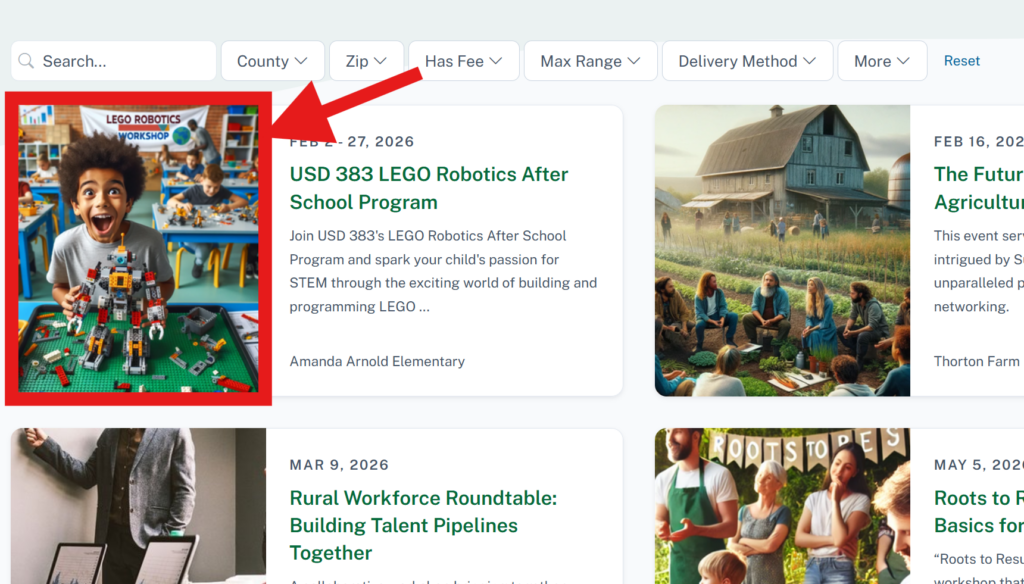Click the Roots to Results garden thumbnail
This screenshot has height=584, width=1024.
(782, 507)
